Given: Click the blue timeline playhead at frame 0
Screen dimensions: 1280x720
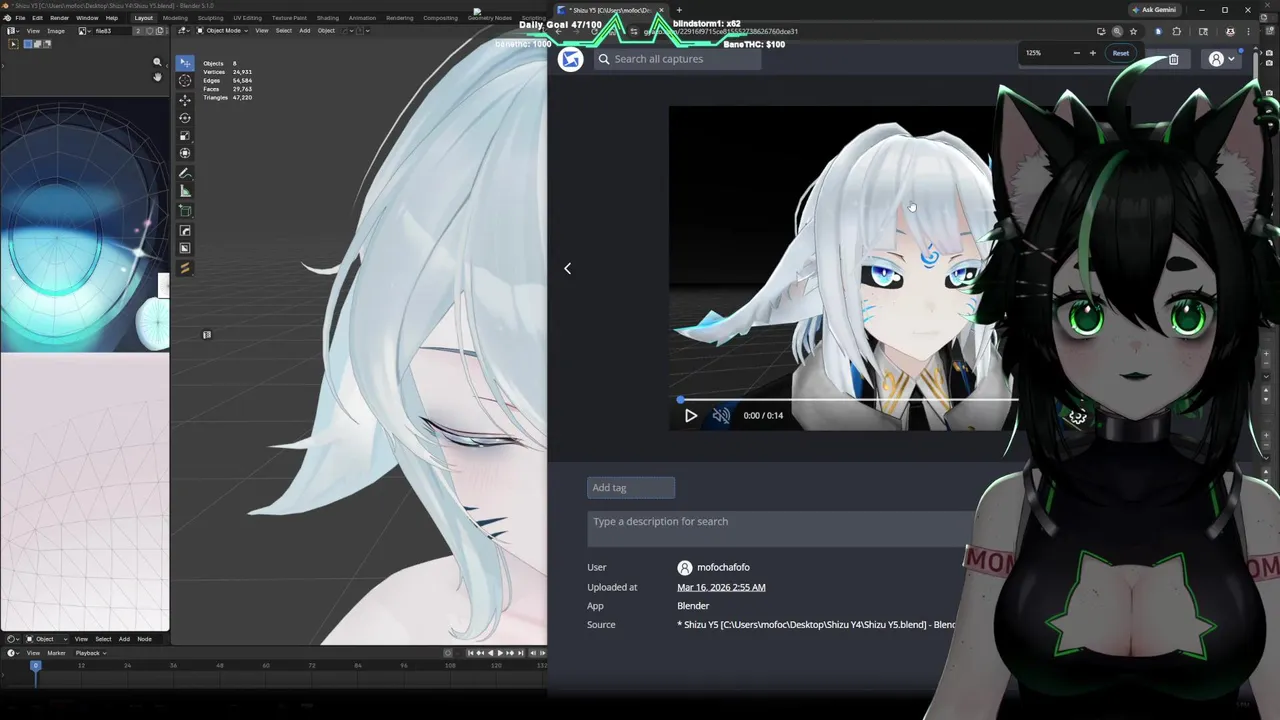Looking at the screenshot, I should pyautogui.click(x=35, y=665).
